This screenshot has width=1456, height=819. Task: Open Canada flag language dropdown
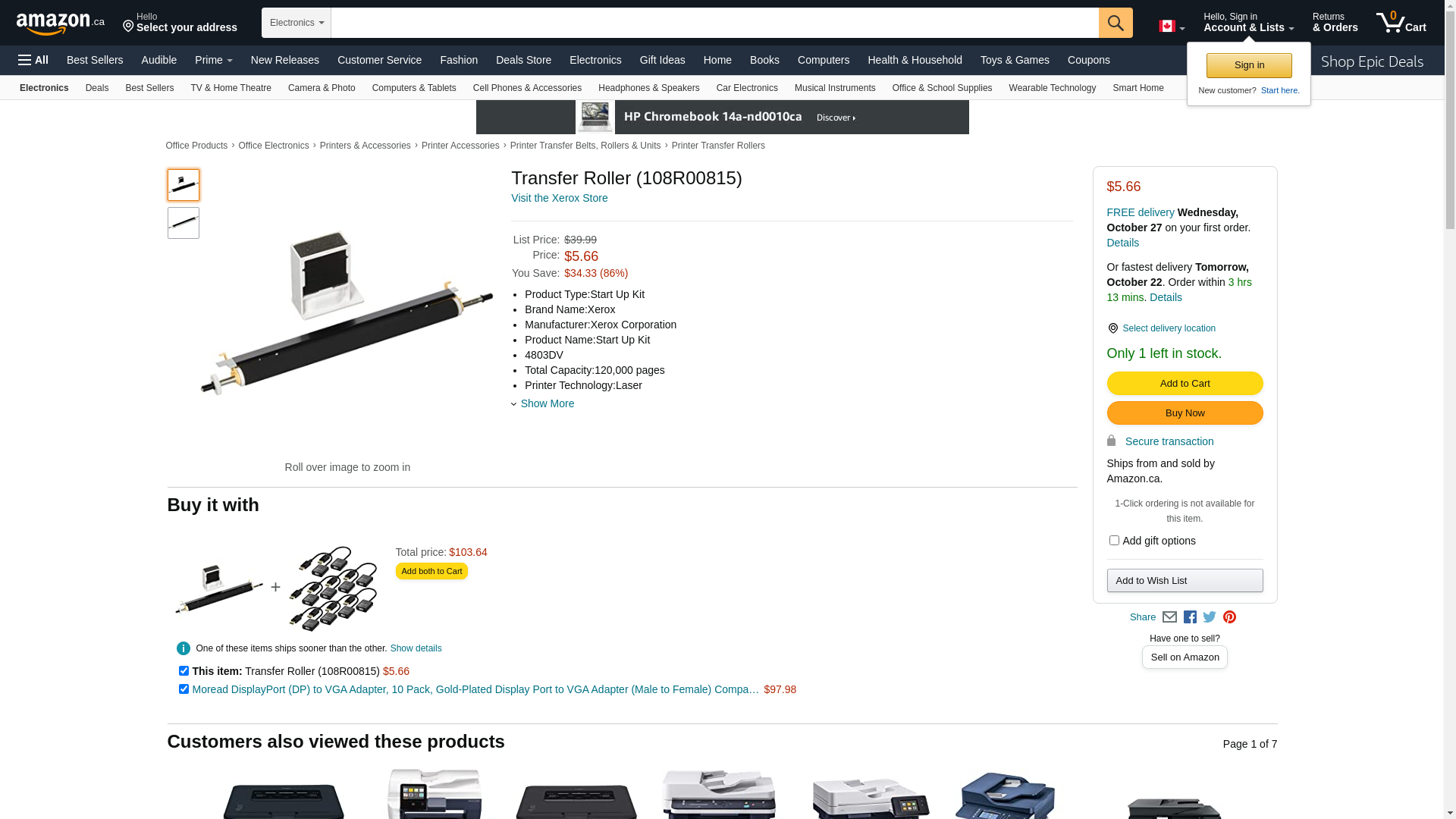click(1172, 27)
